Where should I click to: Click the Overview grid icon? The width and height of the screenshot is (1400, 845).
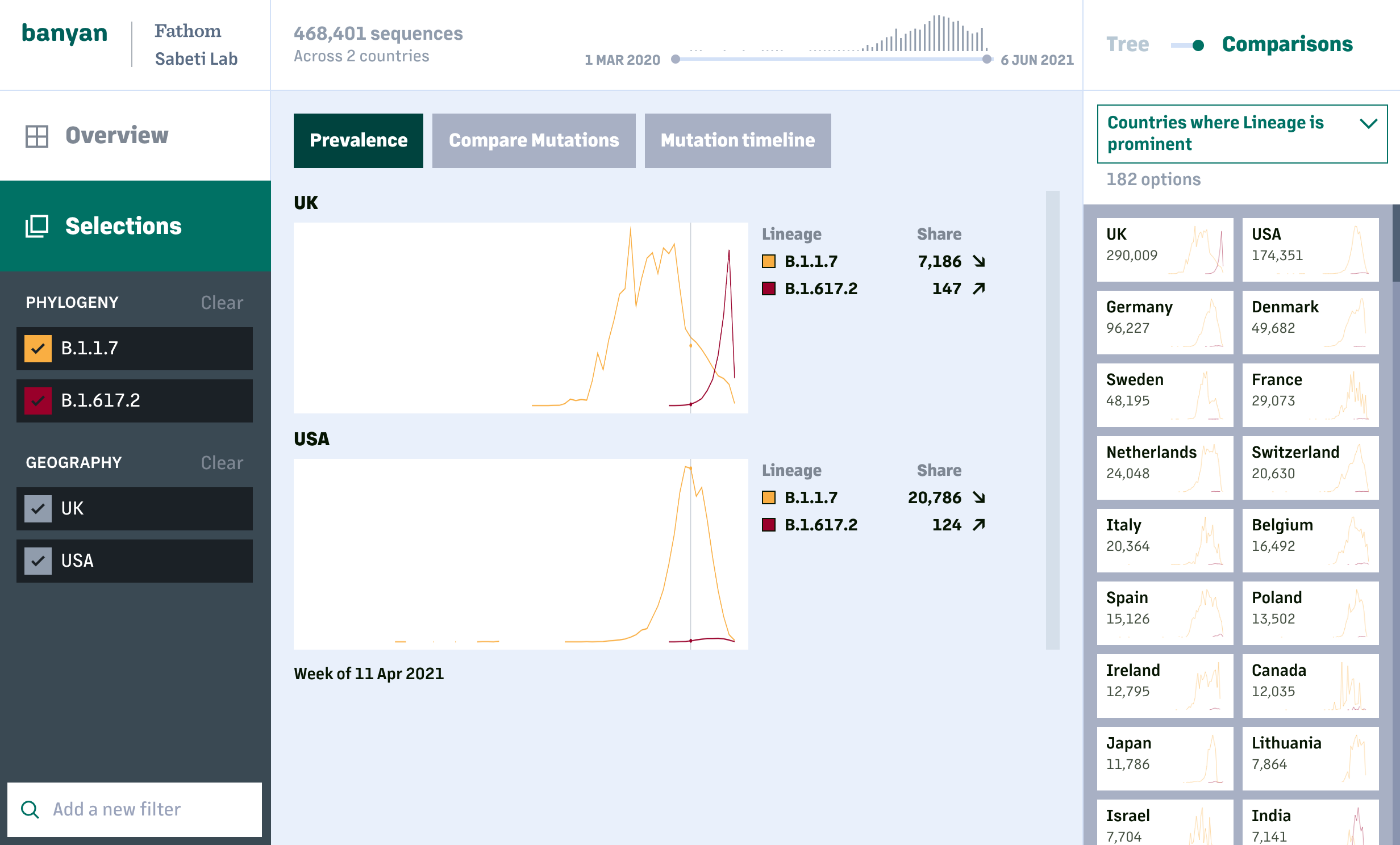[37, 136]
